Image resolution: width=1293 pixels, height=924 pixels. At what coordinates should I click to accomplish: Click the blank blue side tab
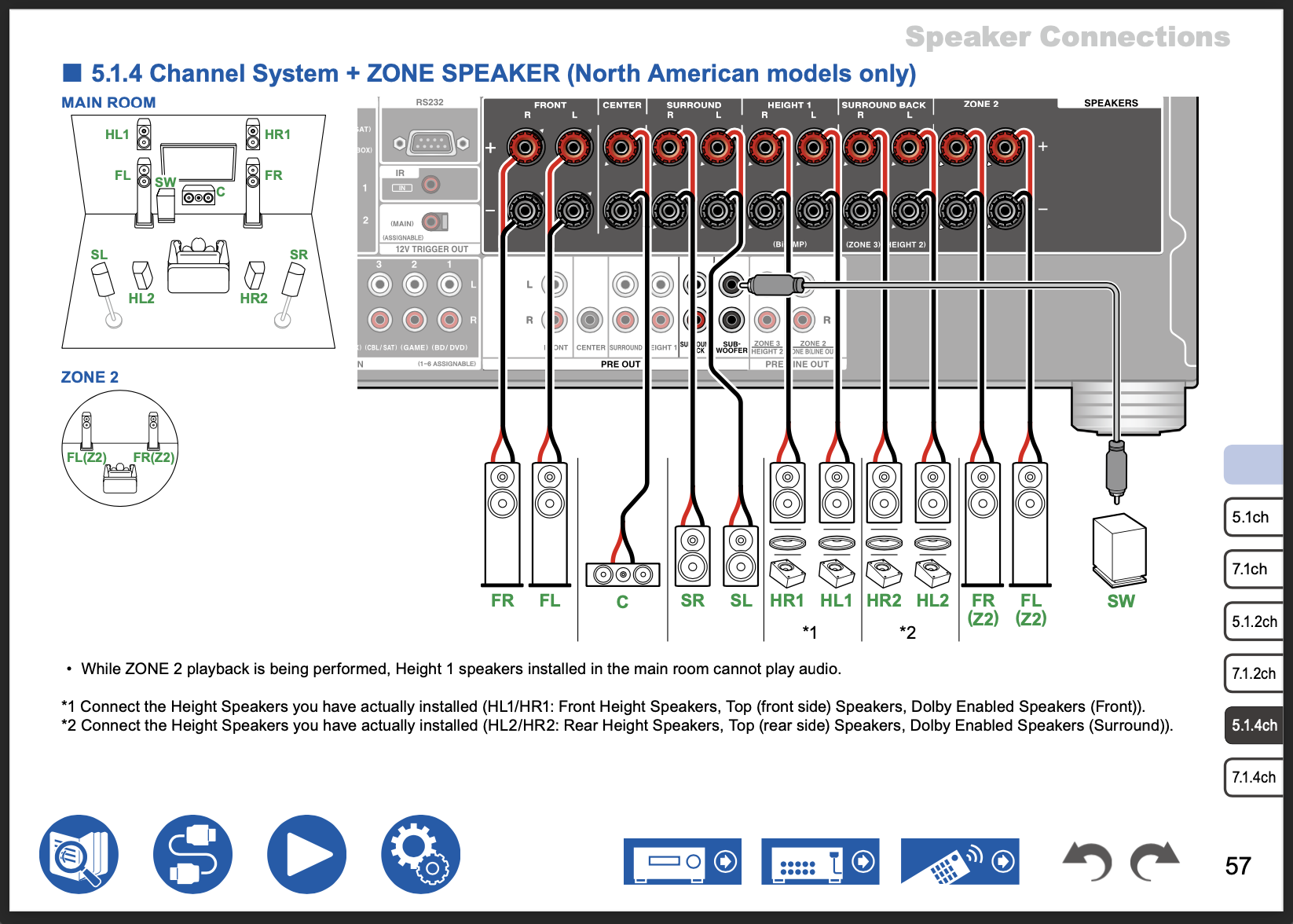coord(1254,464)
